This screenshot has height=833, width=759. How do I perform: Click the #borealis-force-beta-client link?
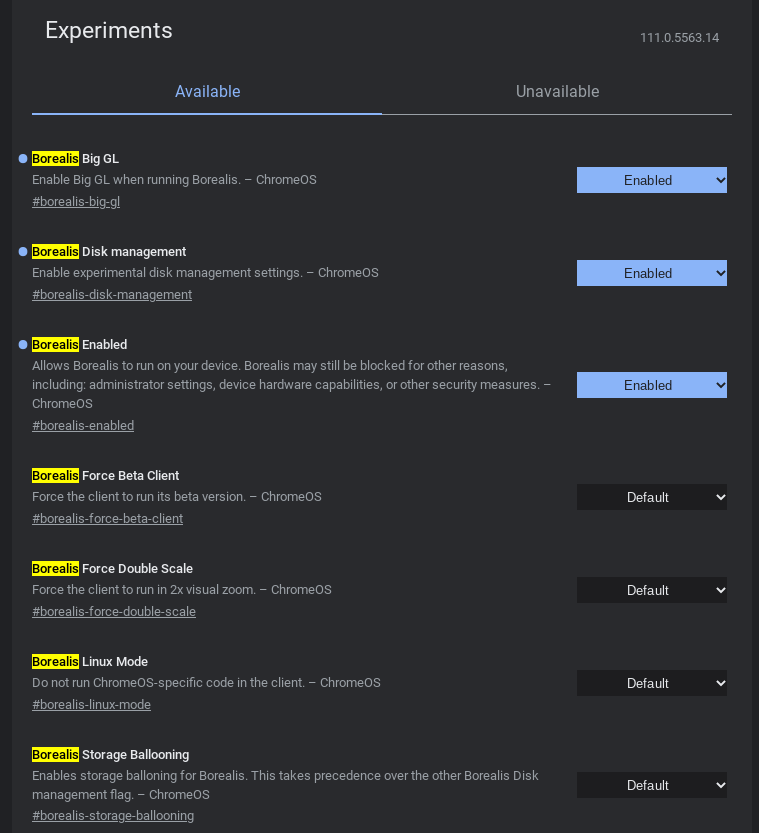(x=107, y=519)
